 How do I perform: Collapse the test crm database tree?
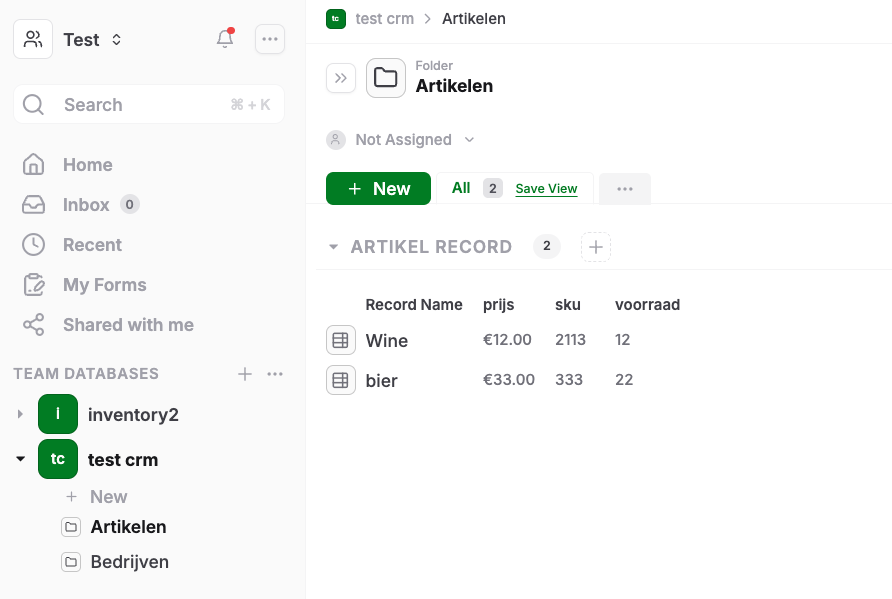click(20, 460)
